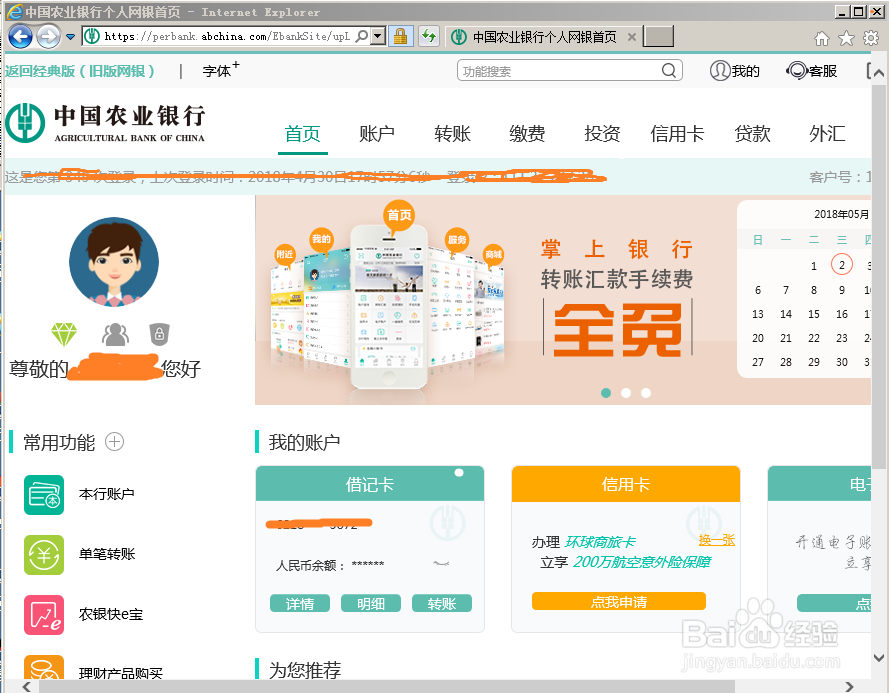Click the 点我申请 orange button
889x693 pixels.
coord(619,602)
